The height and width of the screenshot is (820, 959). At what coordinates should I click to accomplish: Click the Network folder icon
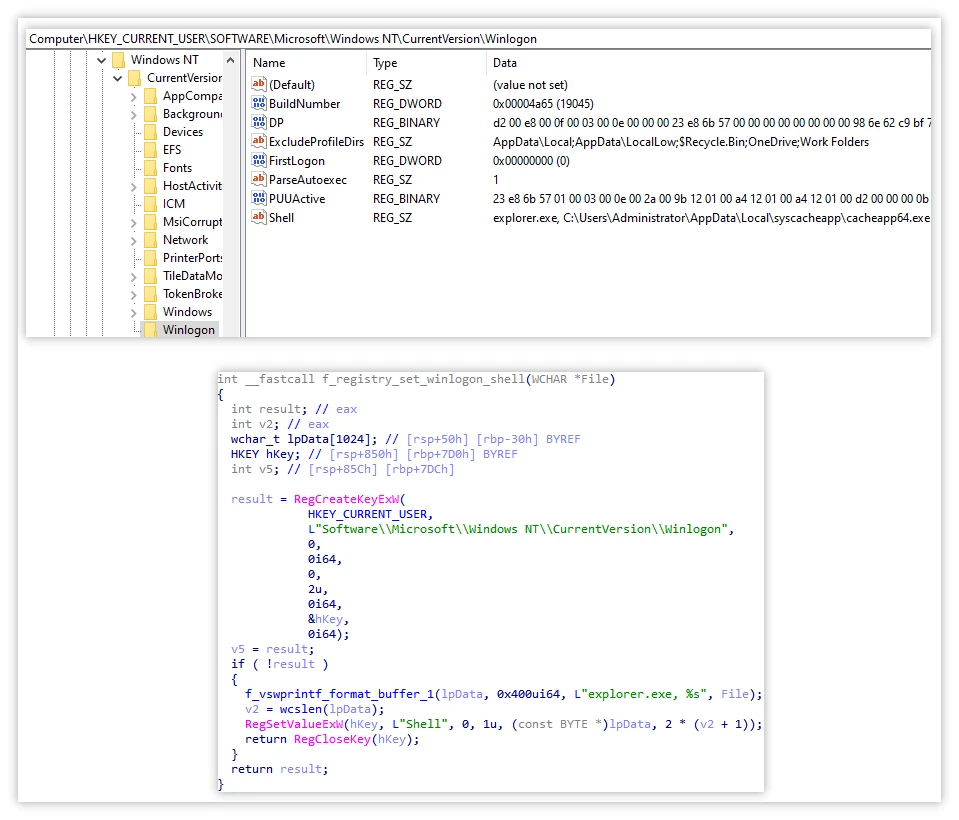click(x=150, y=240)
